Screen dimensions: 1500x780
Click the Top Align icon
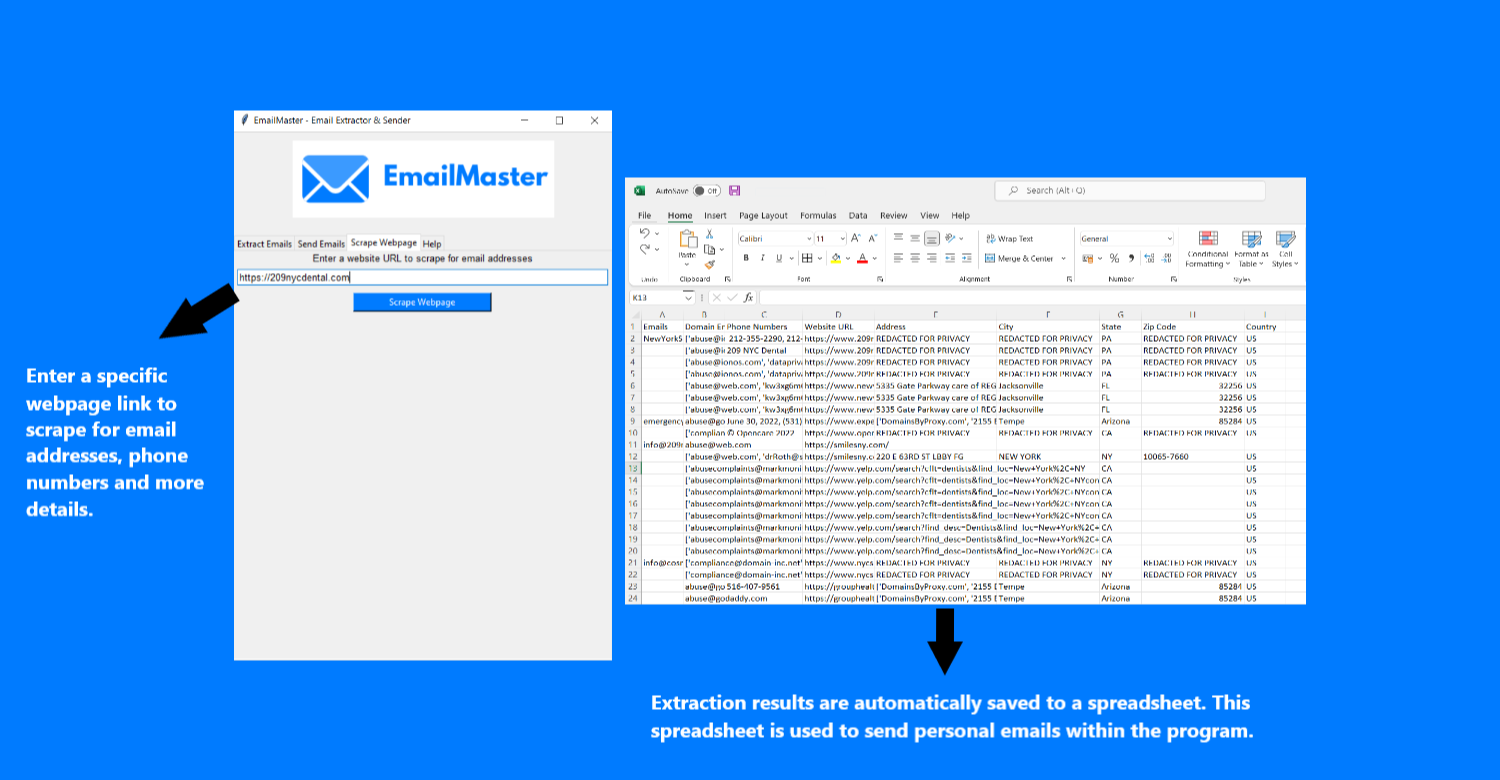point(898,238)
